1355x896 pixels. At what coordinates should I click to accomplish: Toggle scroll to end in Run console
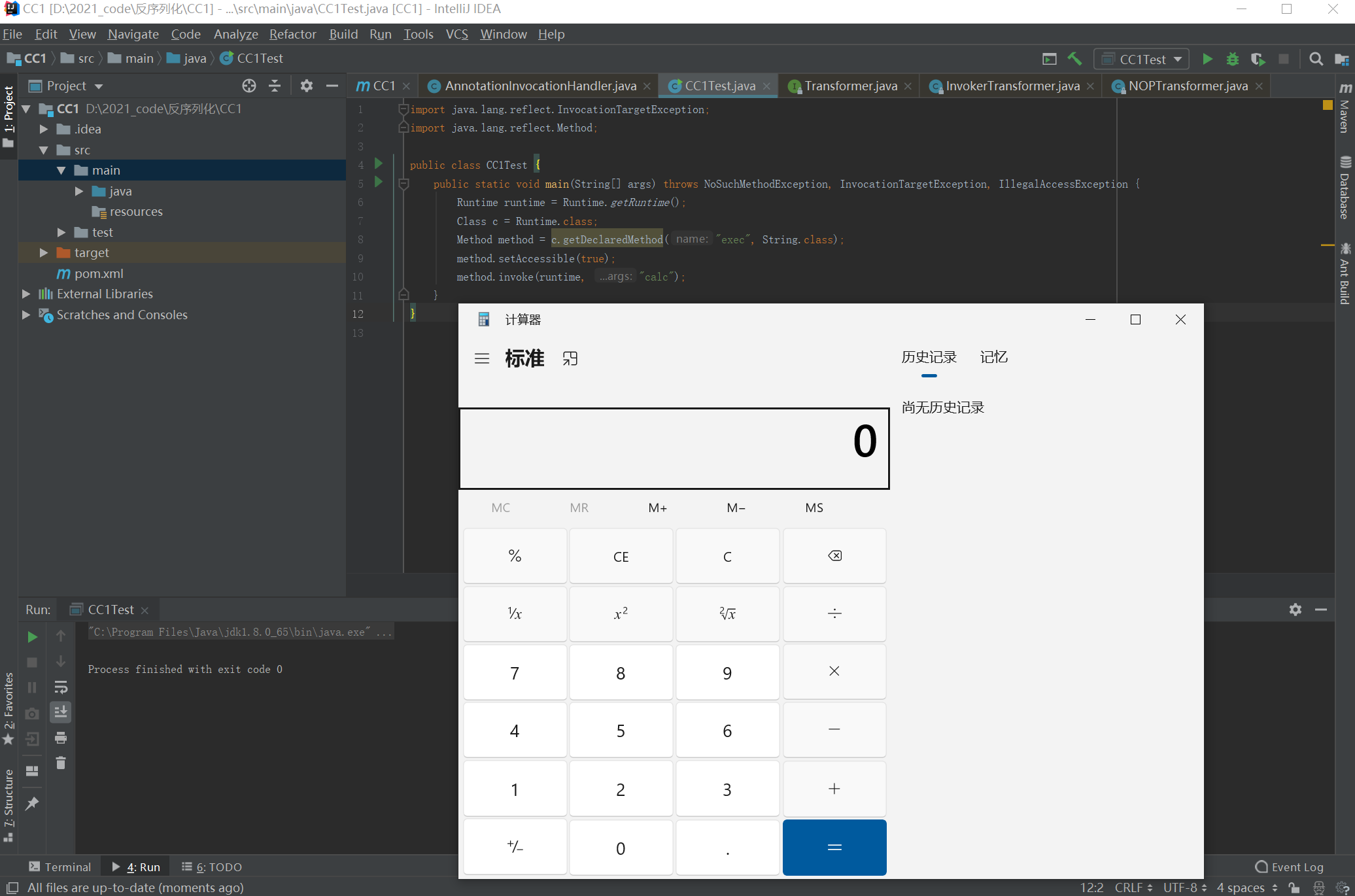pyautogui.click(x=61, y=712)
